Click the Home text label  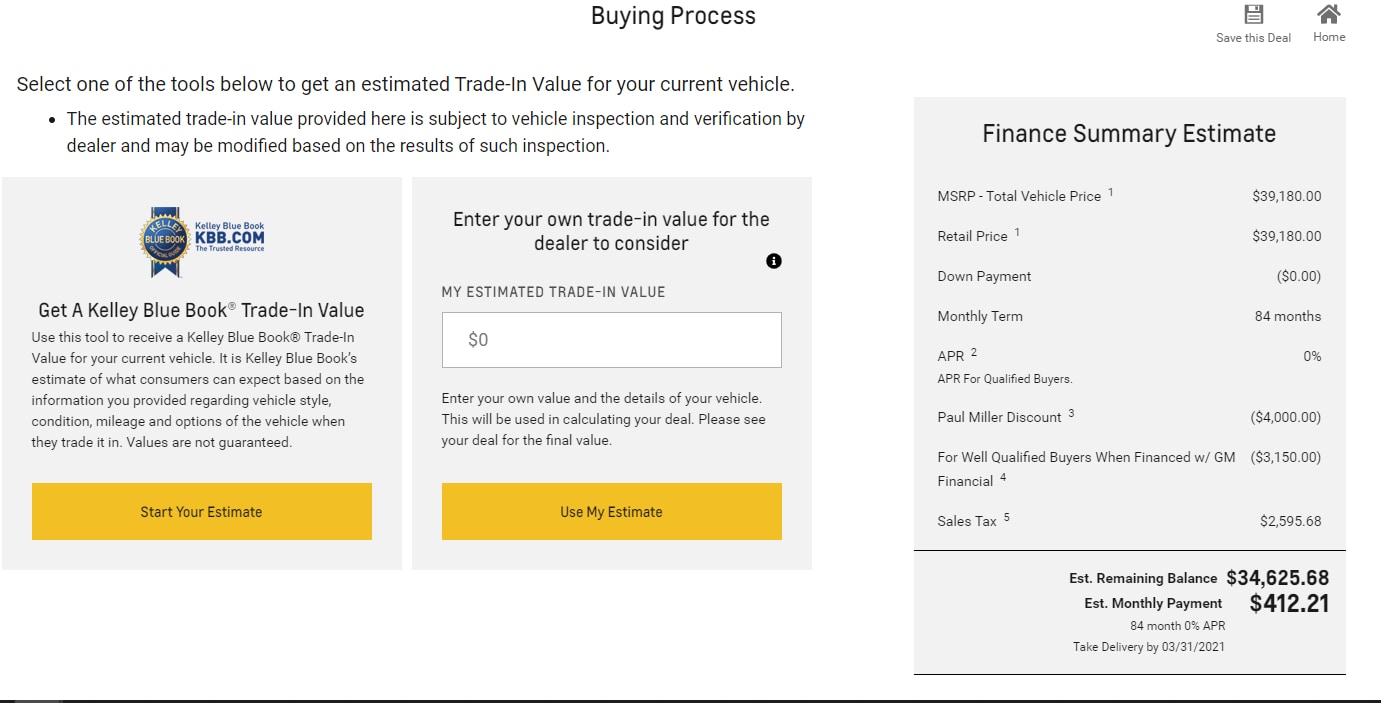(x=1329, y=37)
